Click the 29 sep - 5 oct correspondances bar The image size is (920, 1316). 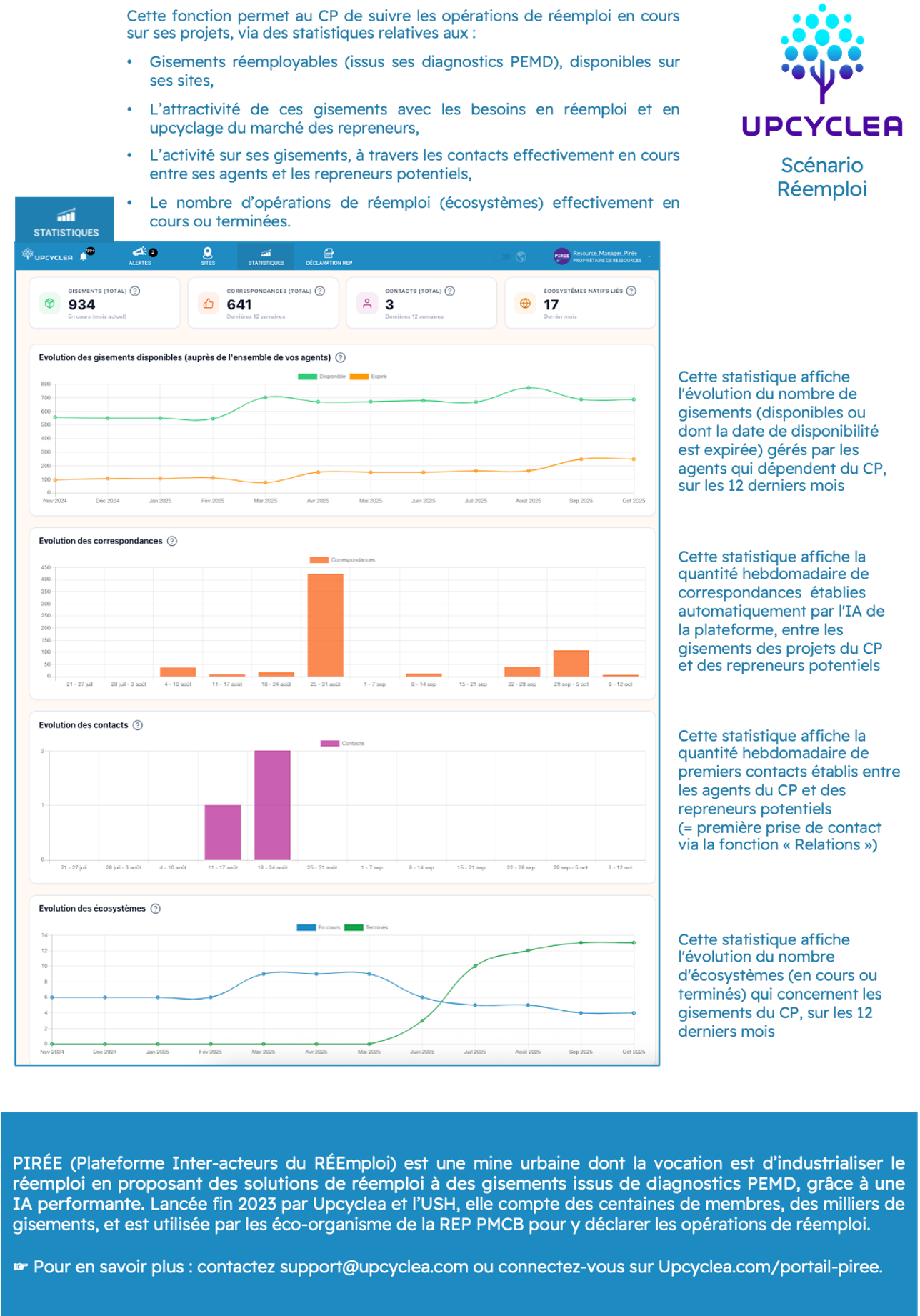571,664
